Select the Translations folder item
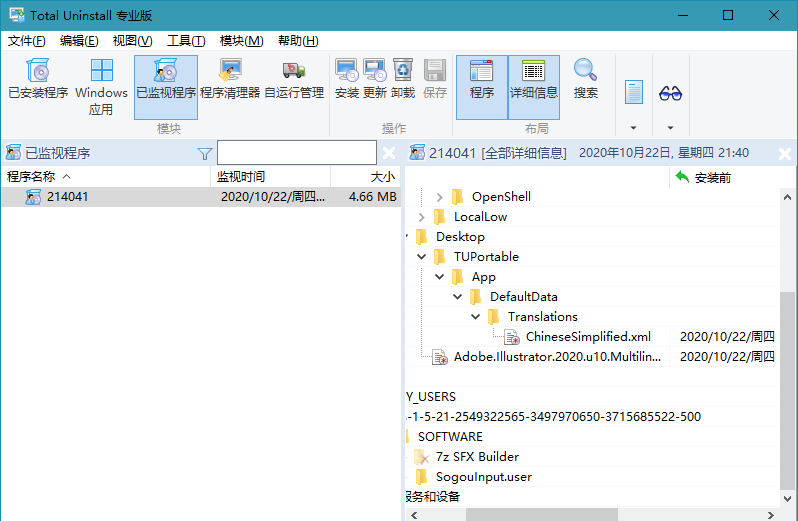 [x=543, y=316]
